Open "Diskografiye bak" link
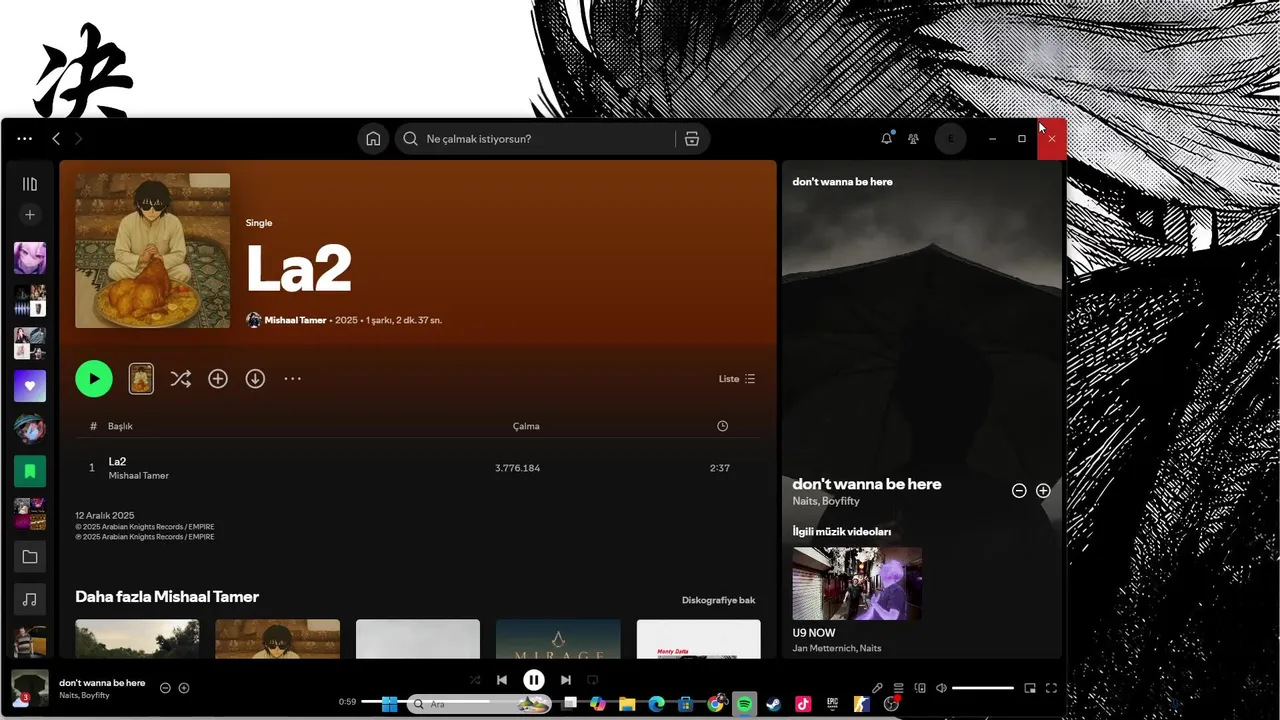Image resolution: width=1280 pixels, height=720 pixels. click(718, 600)
